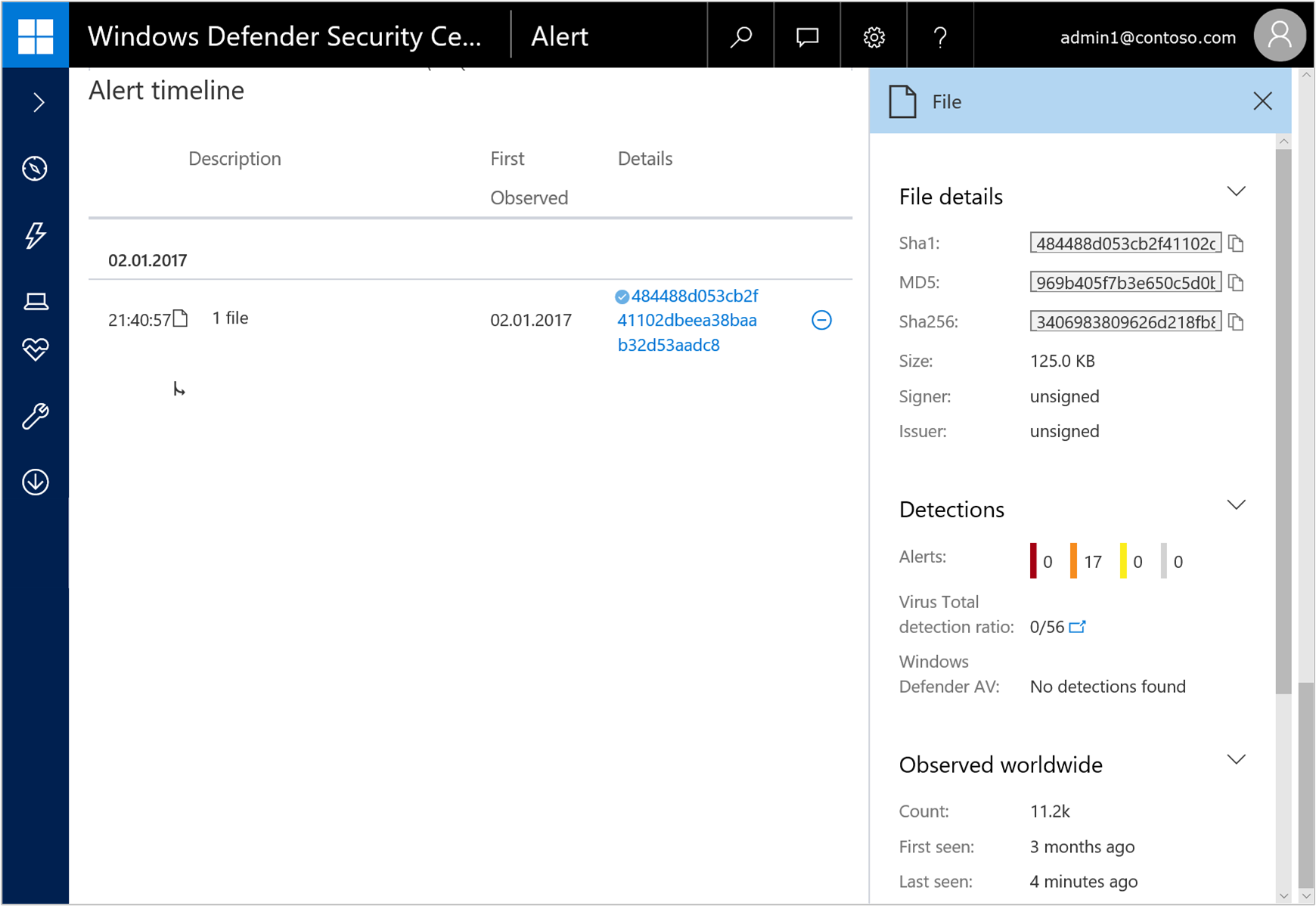Open machines list laptop icon

pyautogui.click(x=35, y=302)
